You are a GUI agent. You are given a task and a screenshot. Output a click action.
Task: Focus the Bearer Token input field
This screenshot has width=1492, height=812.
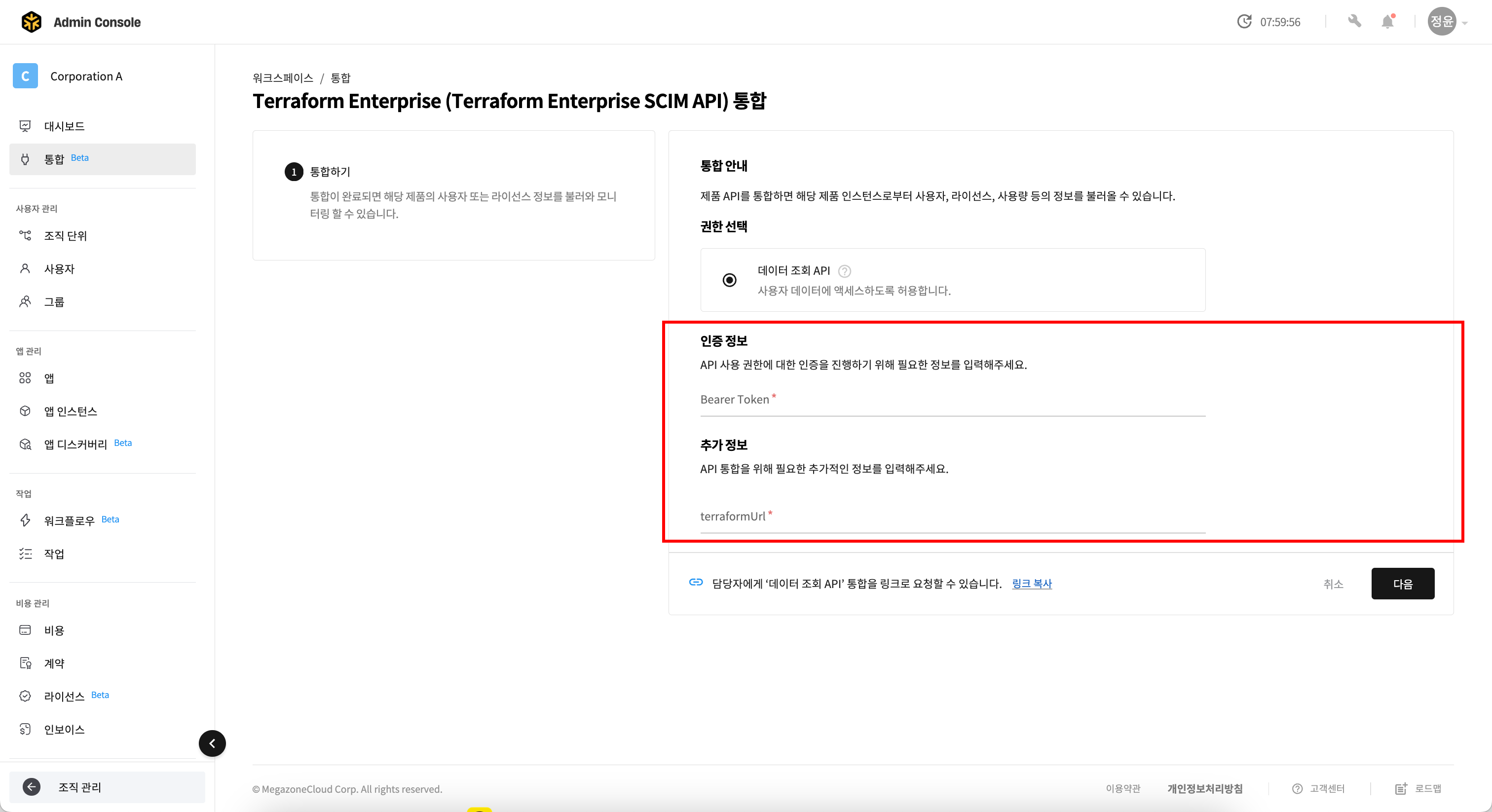[952, 401]
